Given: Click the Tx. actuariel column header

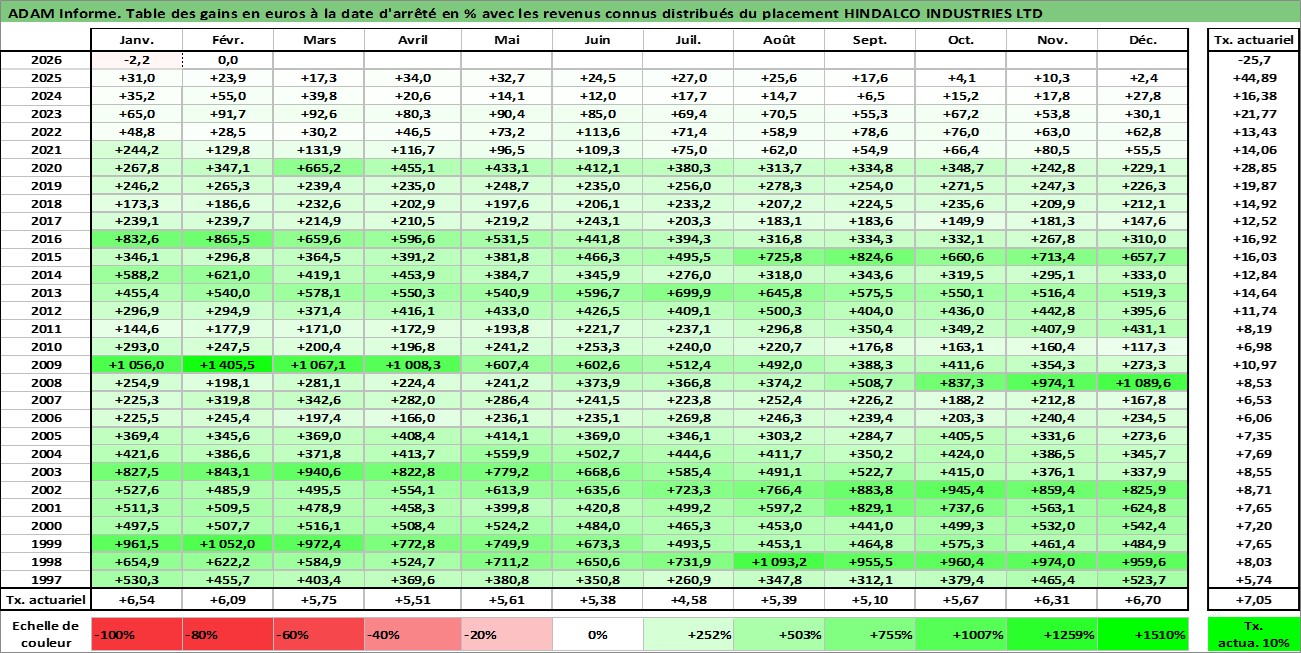Looking at the screenshot, I should coord(1253,40).
